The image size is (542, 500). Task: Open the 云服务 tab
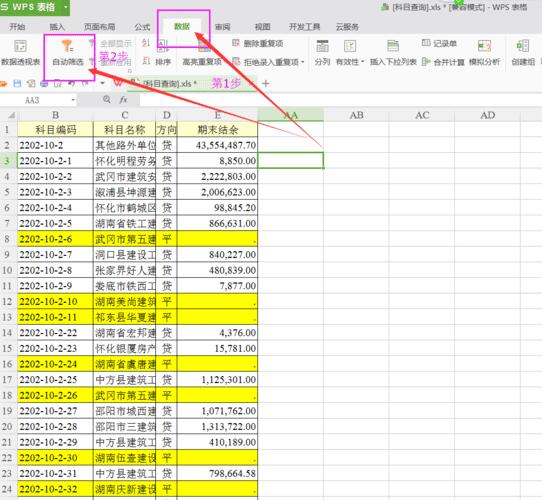(347, 27)
